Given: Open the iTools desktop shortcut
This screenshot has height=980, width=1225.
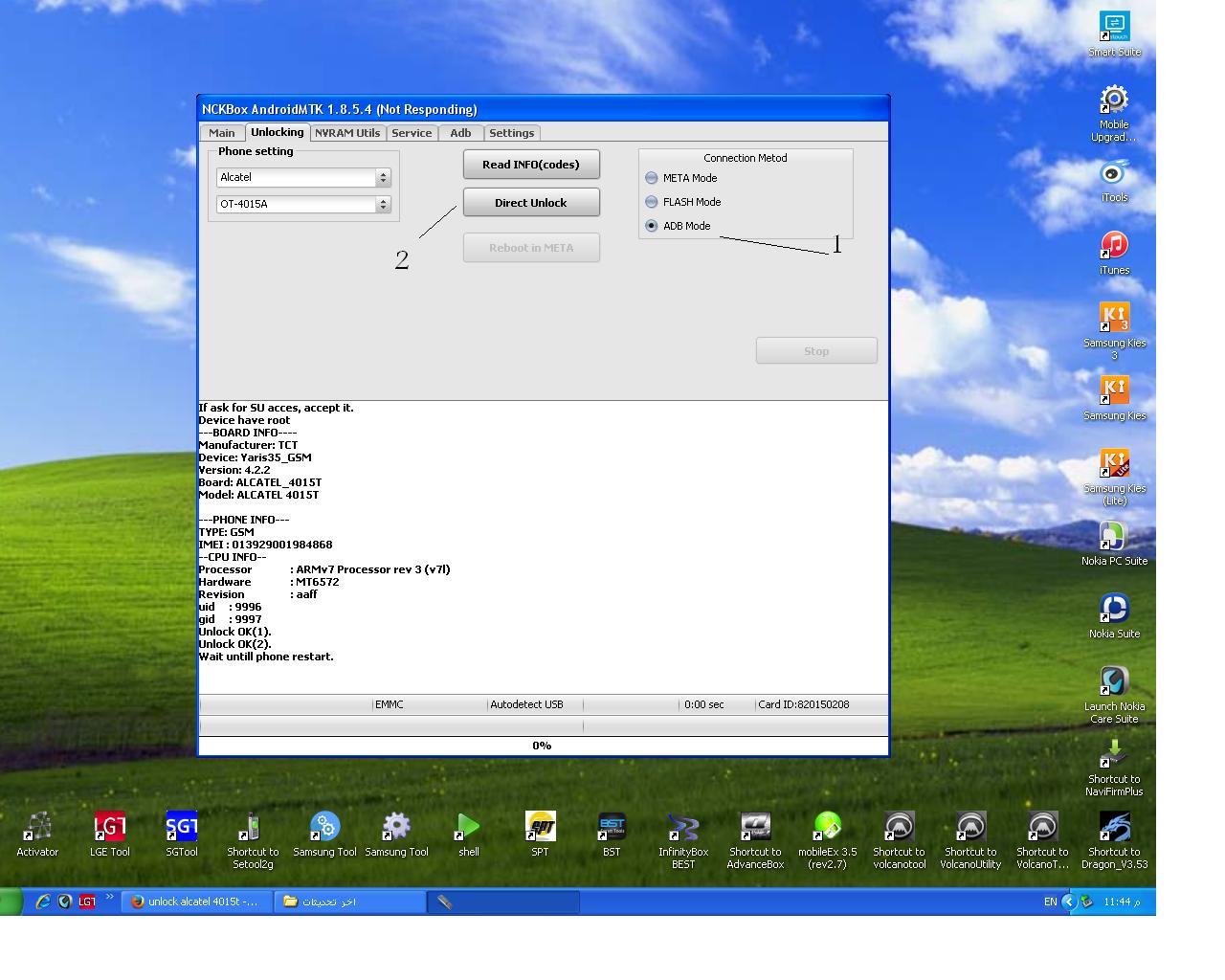Looking at the screenshot, I should click(1114, 180).
